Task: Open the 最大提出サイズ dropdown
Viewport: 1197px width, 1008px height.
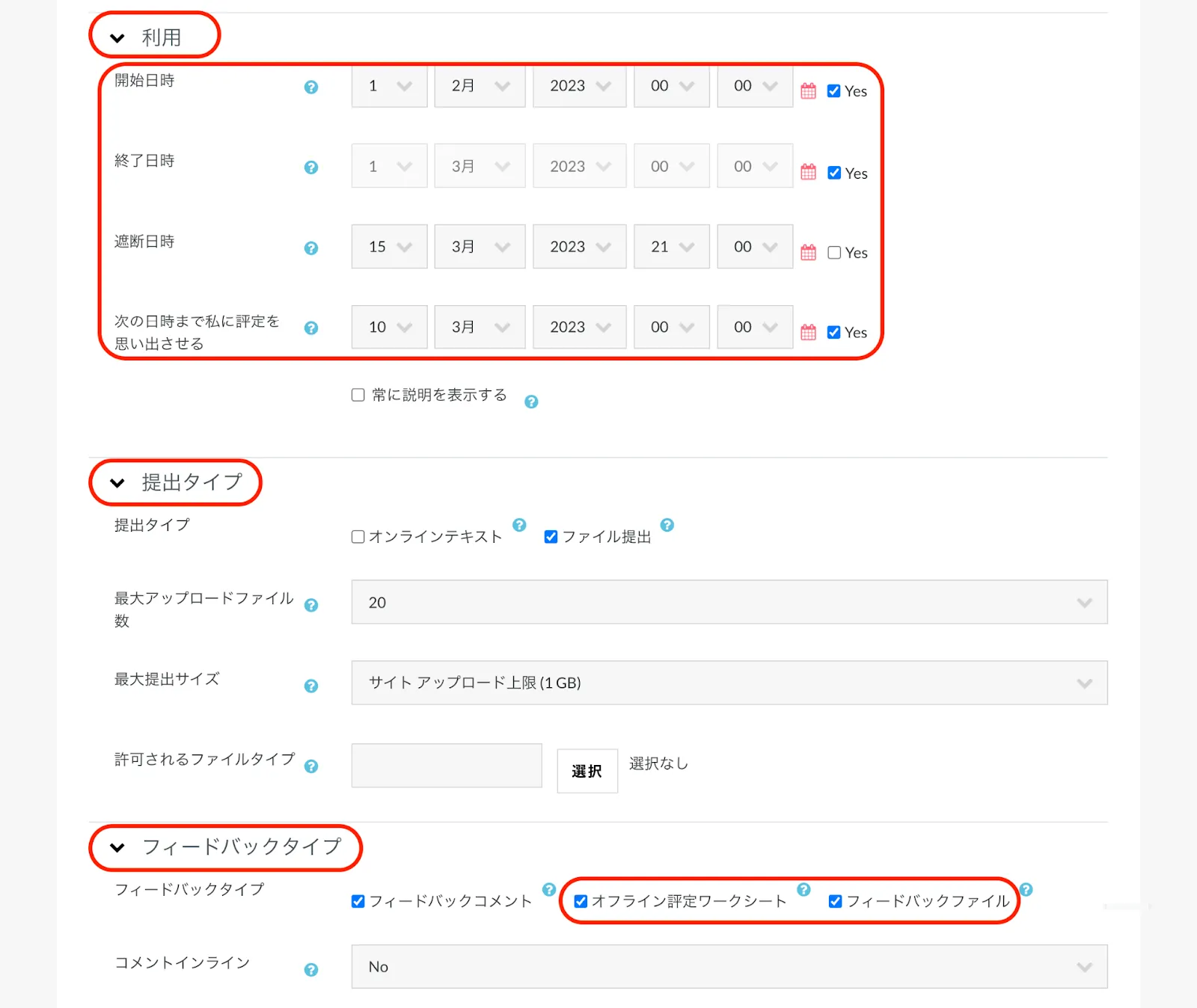Action: (x=729, y=683)
